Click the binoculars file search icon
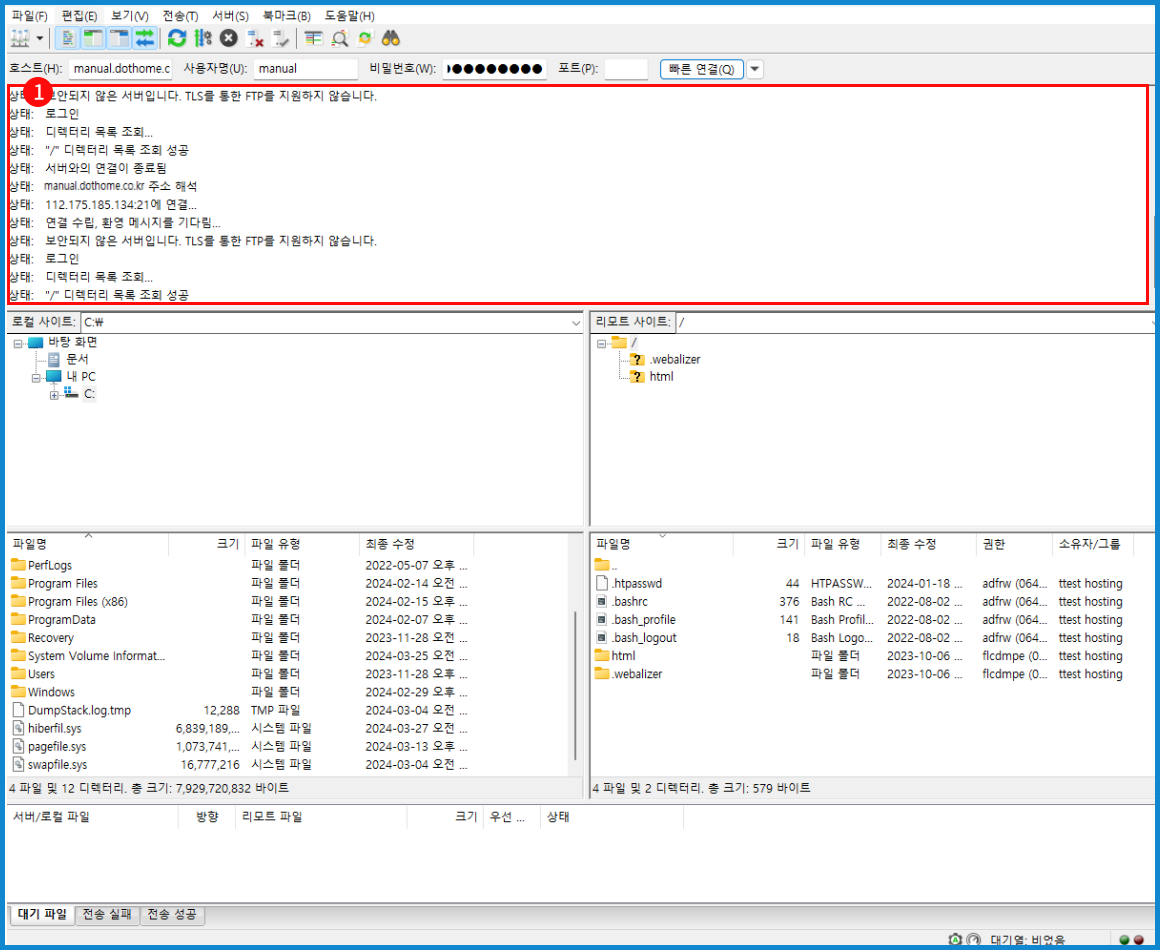The image size is (1161, 950). click(391, 38)
